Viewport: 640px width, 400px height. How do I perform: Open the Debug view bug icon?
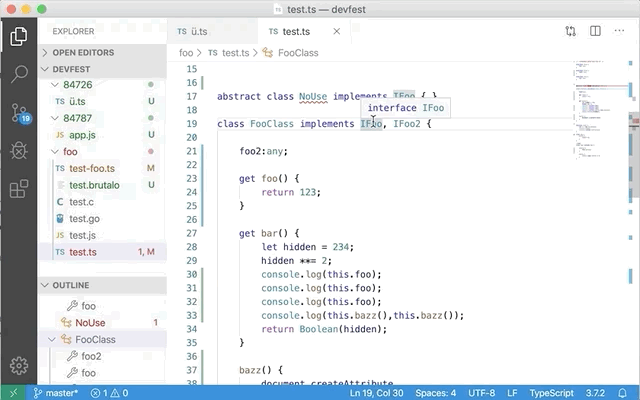19,151
